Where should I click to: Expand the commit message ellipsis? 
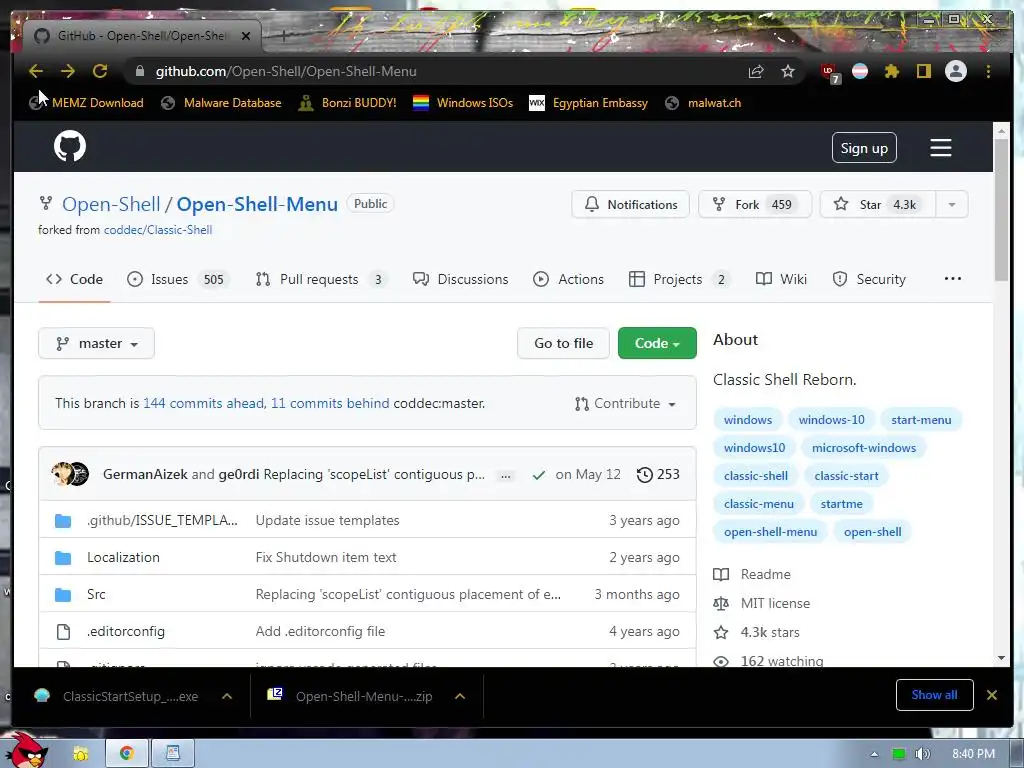click(x=505, y=475)
